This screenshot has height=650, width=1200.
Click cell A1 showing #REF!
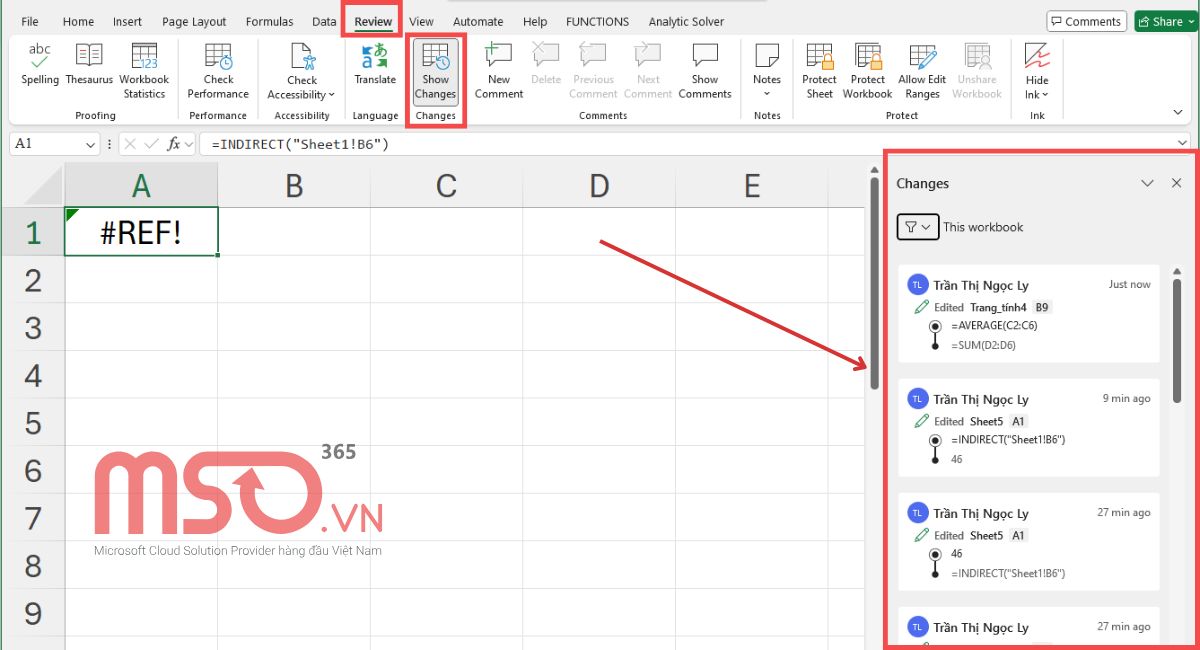click(x=141, y=232)
